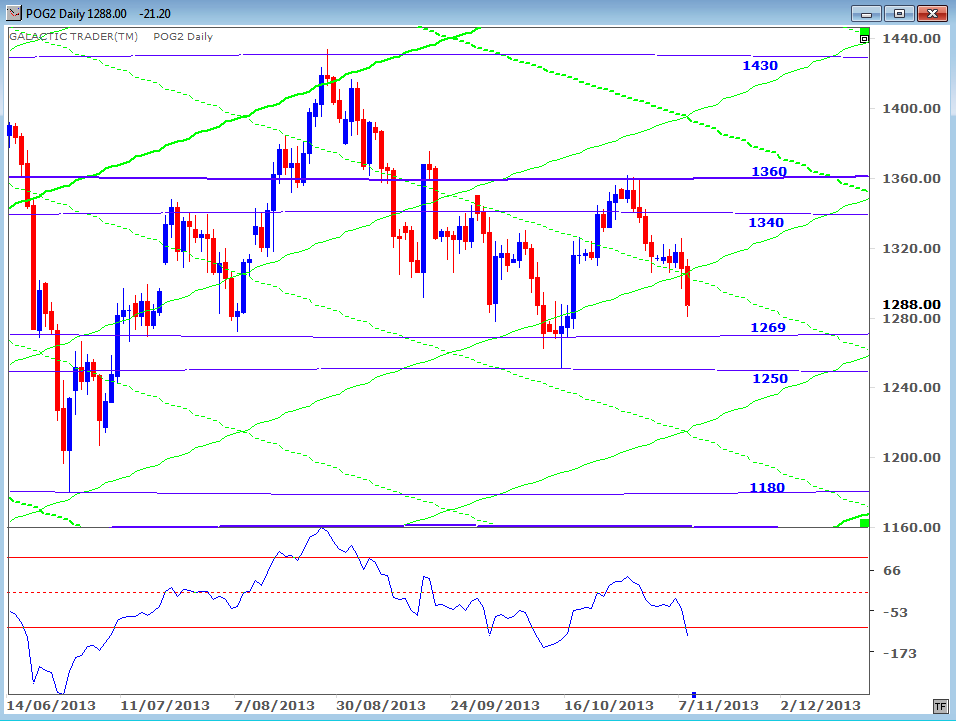Image resolution: width=956 pixels, height=721 pixels.
Task: Select the 1340 price level label
Action: coord(766,223)
